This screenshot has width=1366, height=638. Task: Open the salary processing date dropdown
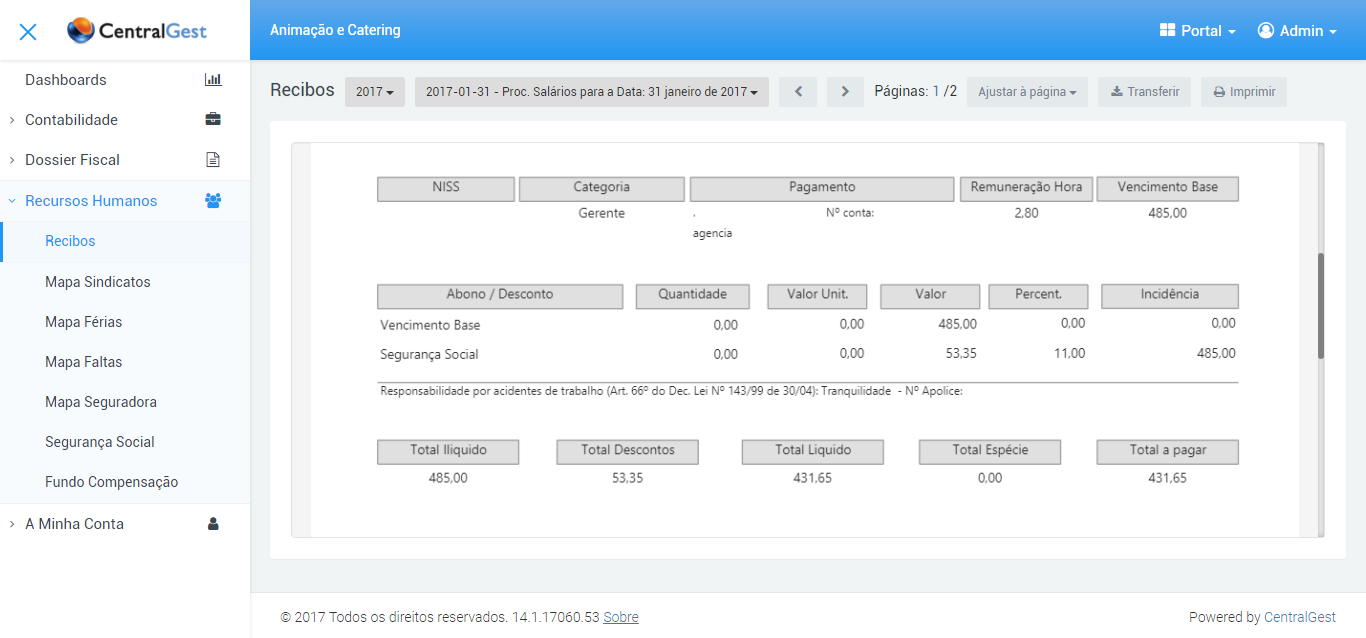tap(591, 92)
